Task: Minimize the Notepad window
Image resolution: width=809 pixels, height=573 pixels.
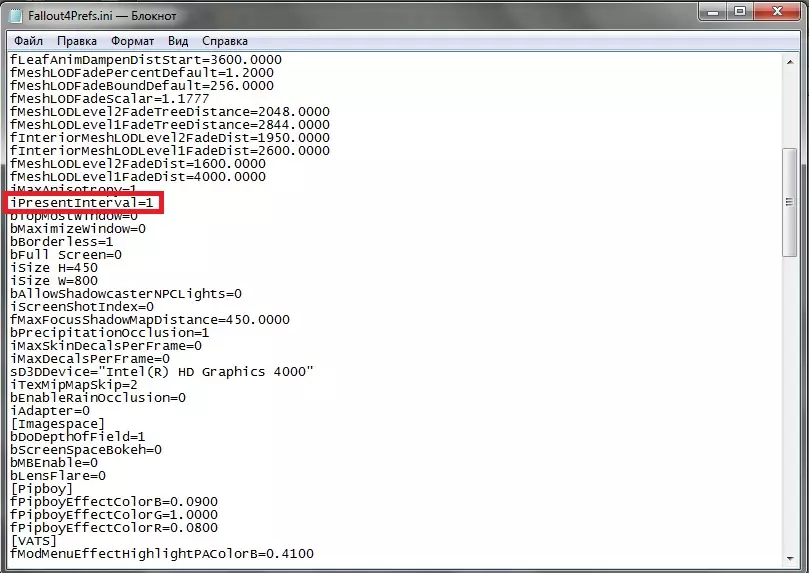Action: point(713,11)
